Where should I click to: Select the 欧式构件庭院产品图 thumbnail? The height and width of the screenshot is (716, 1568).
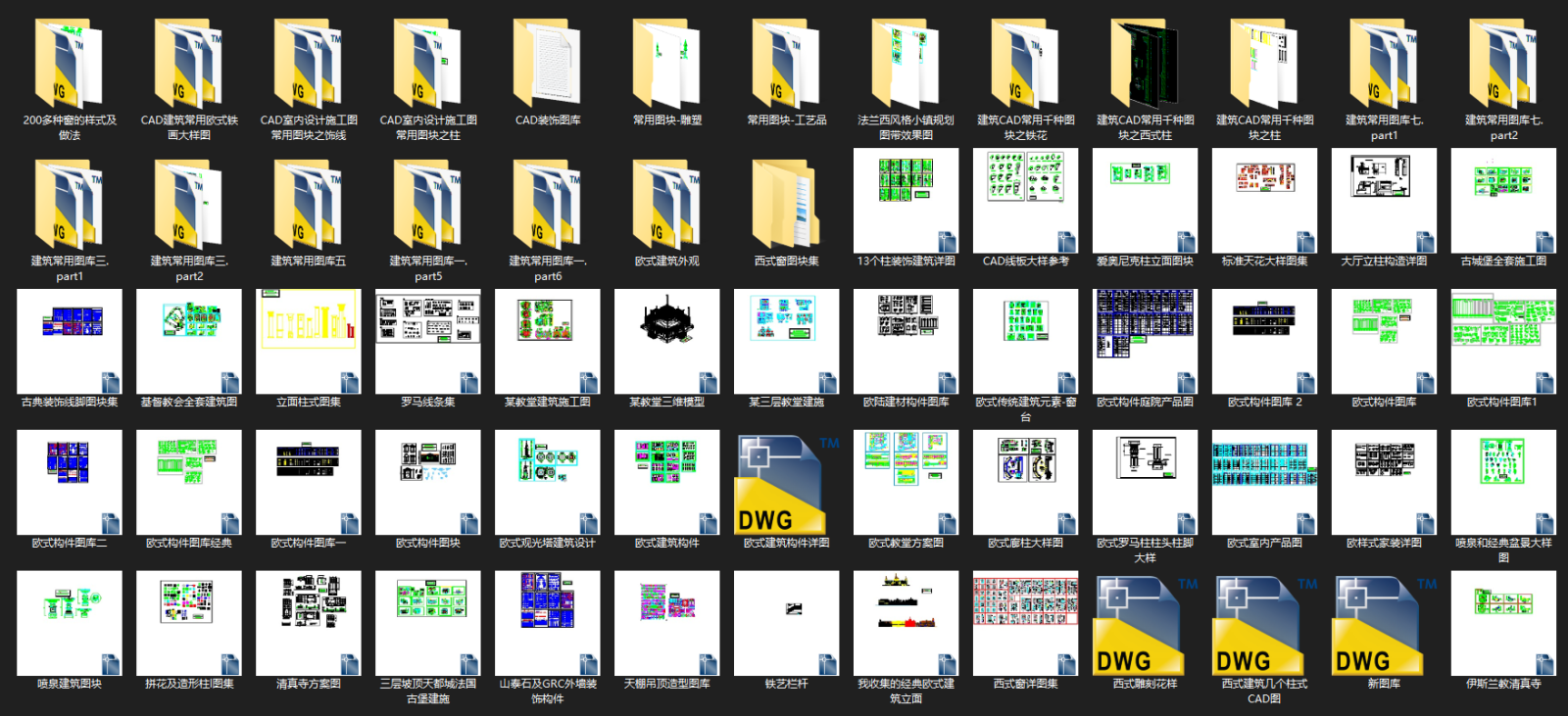coord(1145,342)
